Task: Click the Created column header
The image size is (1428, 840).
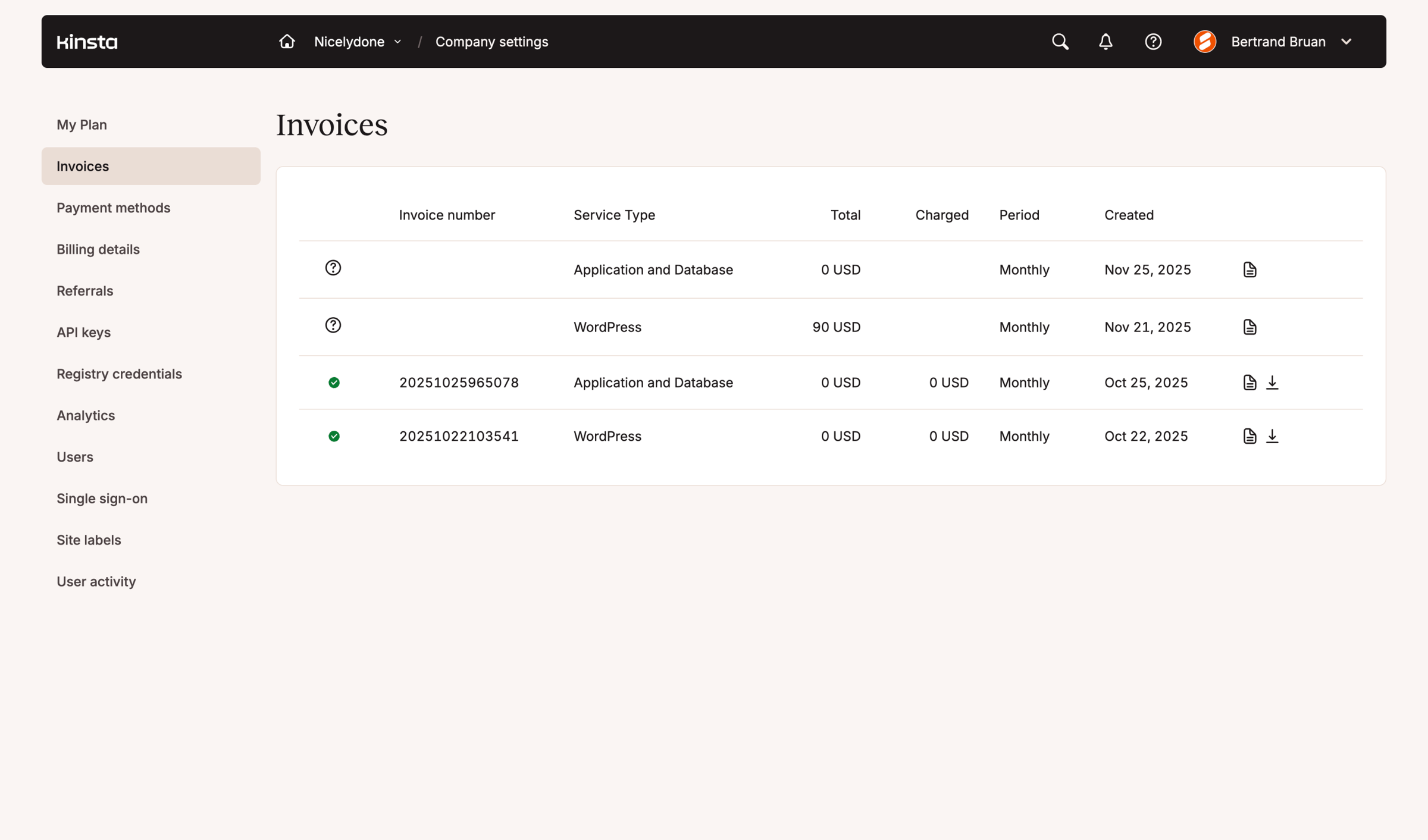Action: tap(1129, 215)
